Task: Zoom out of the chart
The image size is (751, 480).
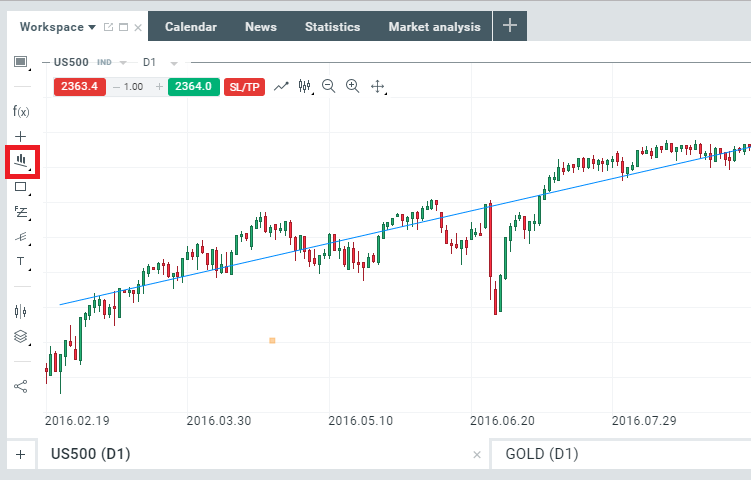Action: pyautogui.click(x=328, y=87)
